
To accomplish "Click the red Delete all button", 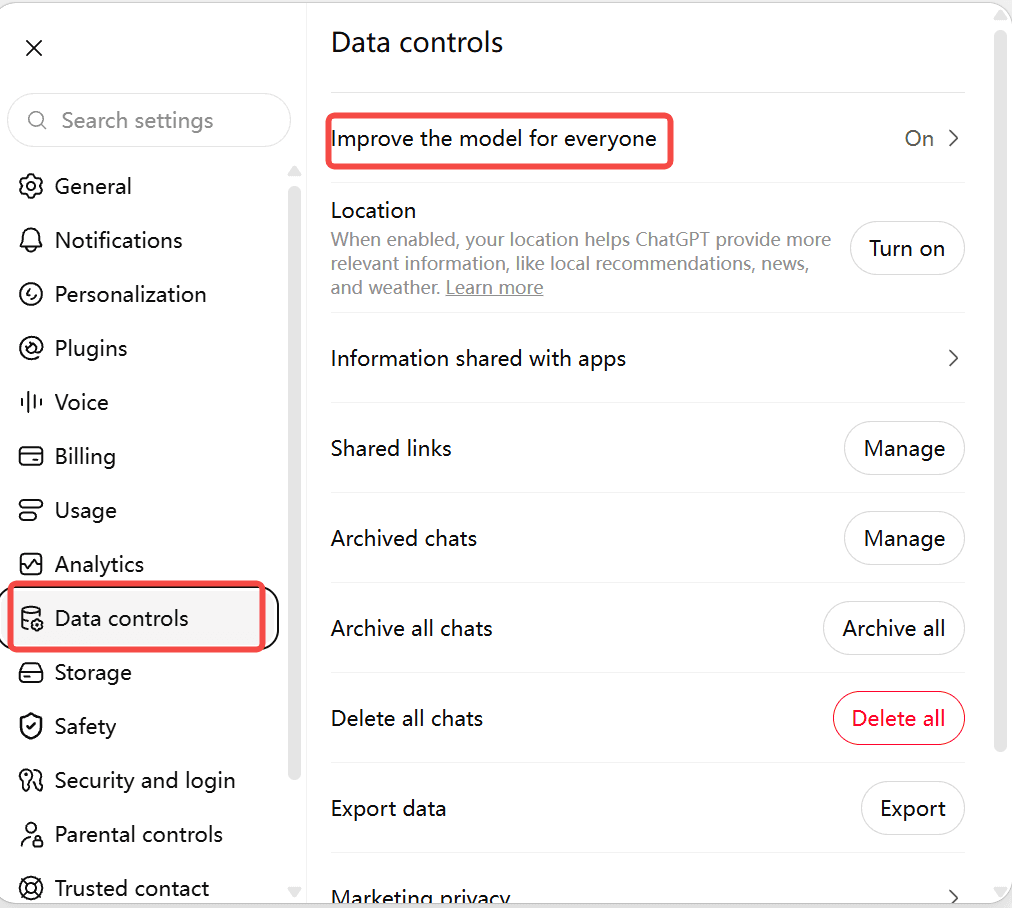I will 898,718.
